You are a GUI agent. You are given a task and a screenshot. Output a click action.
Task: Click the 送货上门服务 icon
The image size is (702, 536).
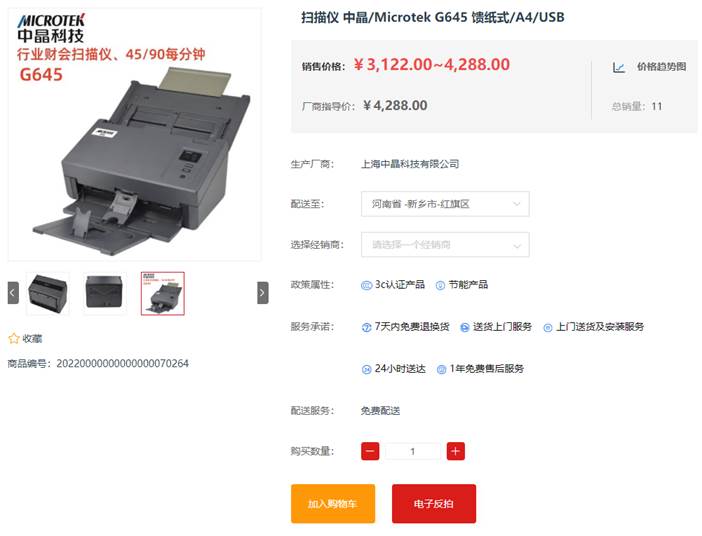[x=465, y=327]
